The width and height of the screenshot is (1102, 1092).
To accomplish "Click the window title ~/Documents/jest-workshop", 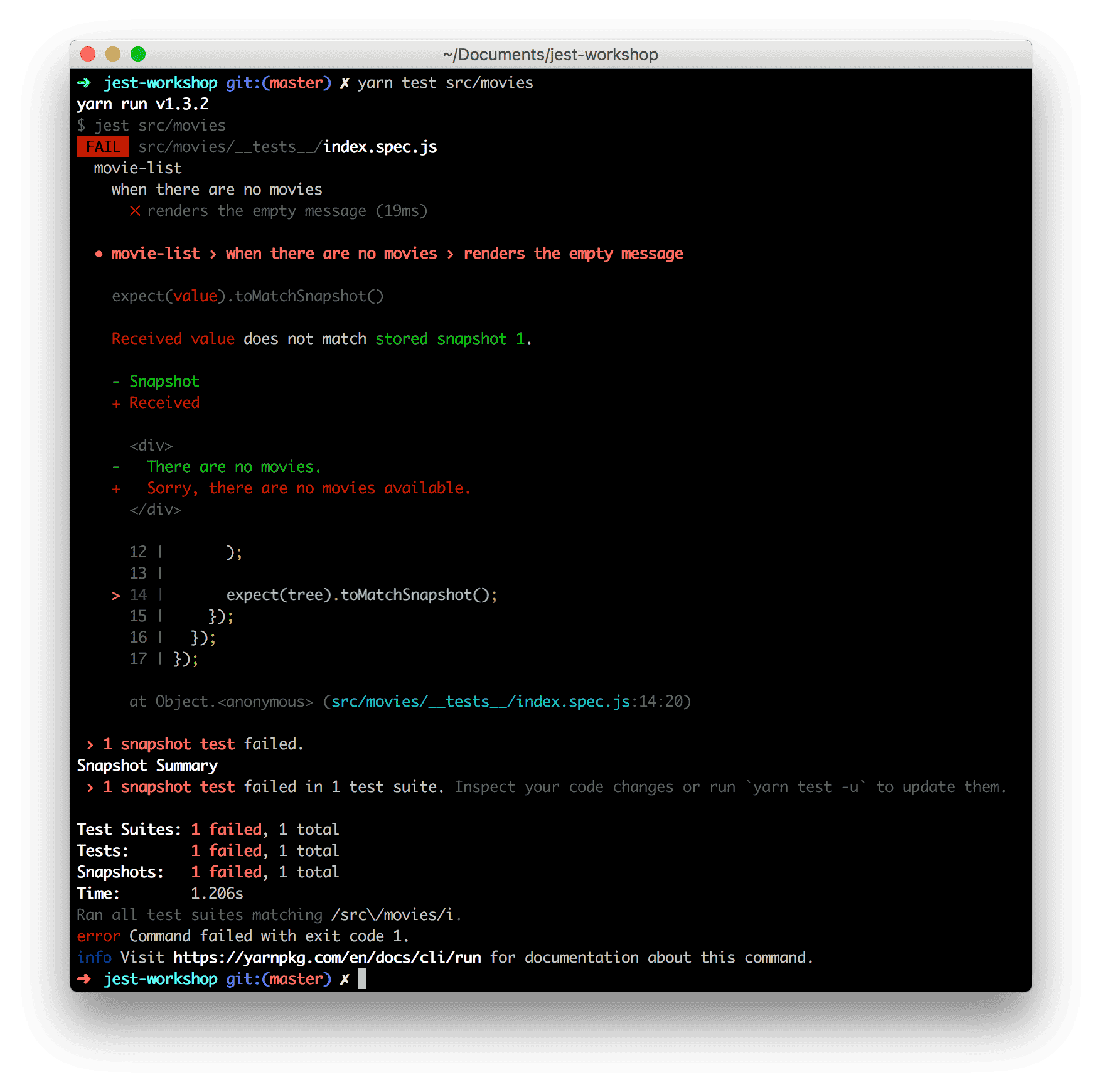I will [x=550, y=55].
